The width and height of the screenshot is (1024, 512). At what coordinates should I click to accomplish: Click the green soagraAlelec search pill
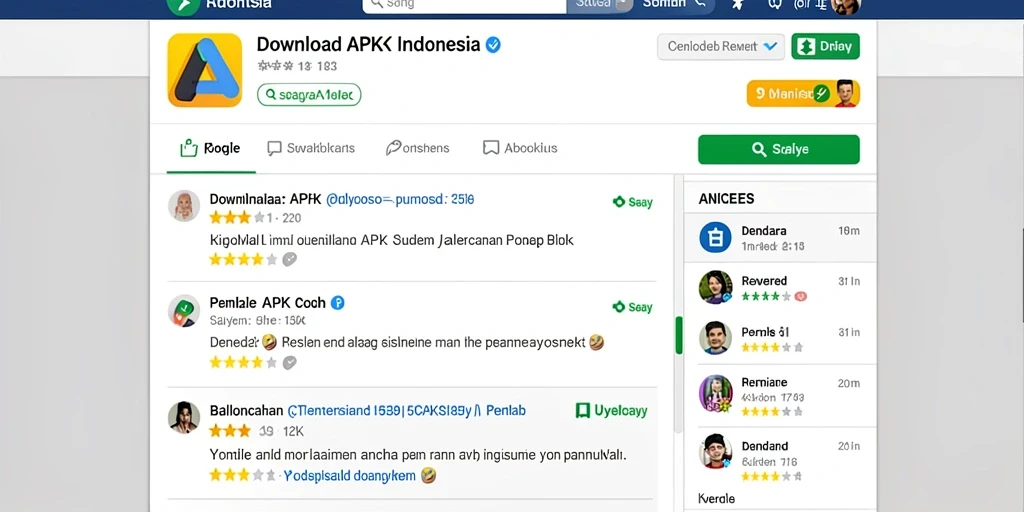309,95
